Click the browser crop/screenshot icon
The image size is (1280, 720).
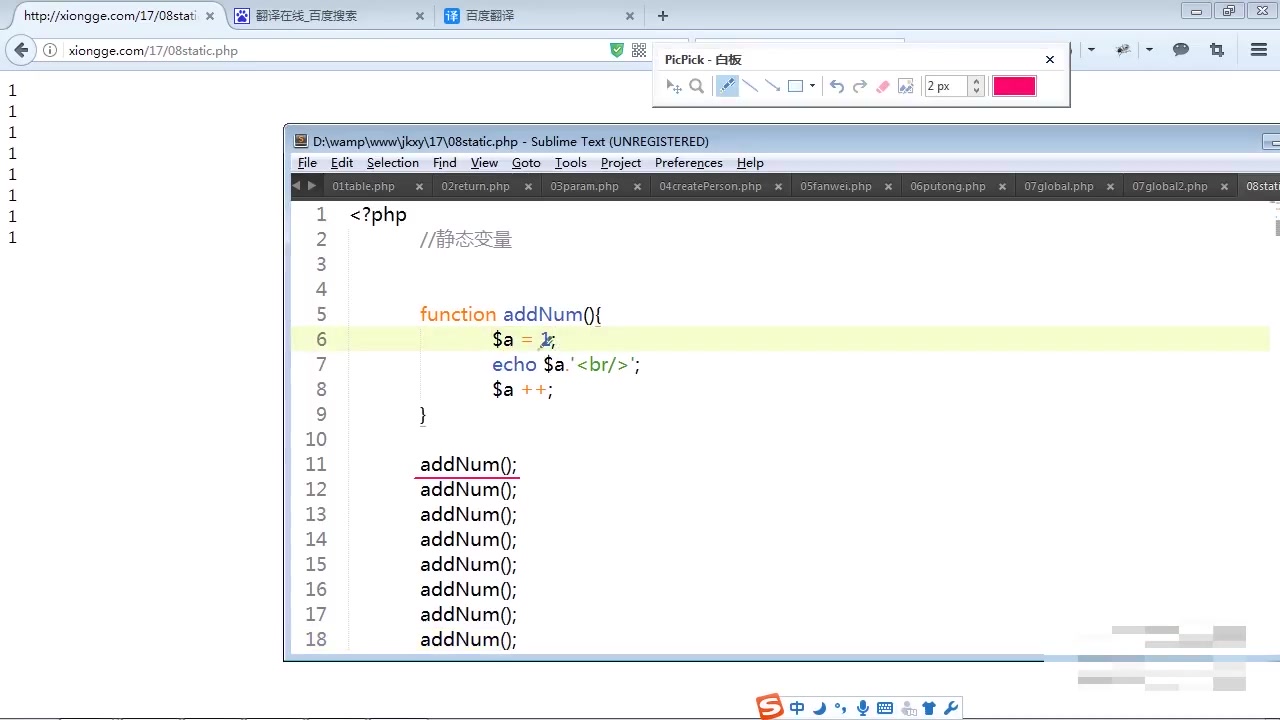[x=1217, y=50]
